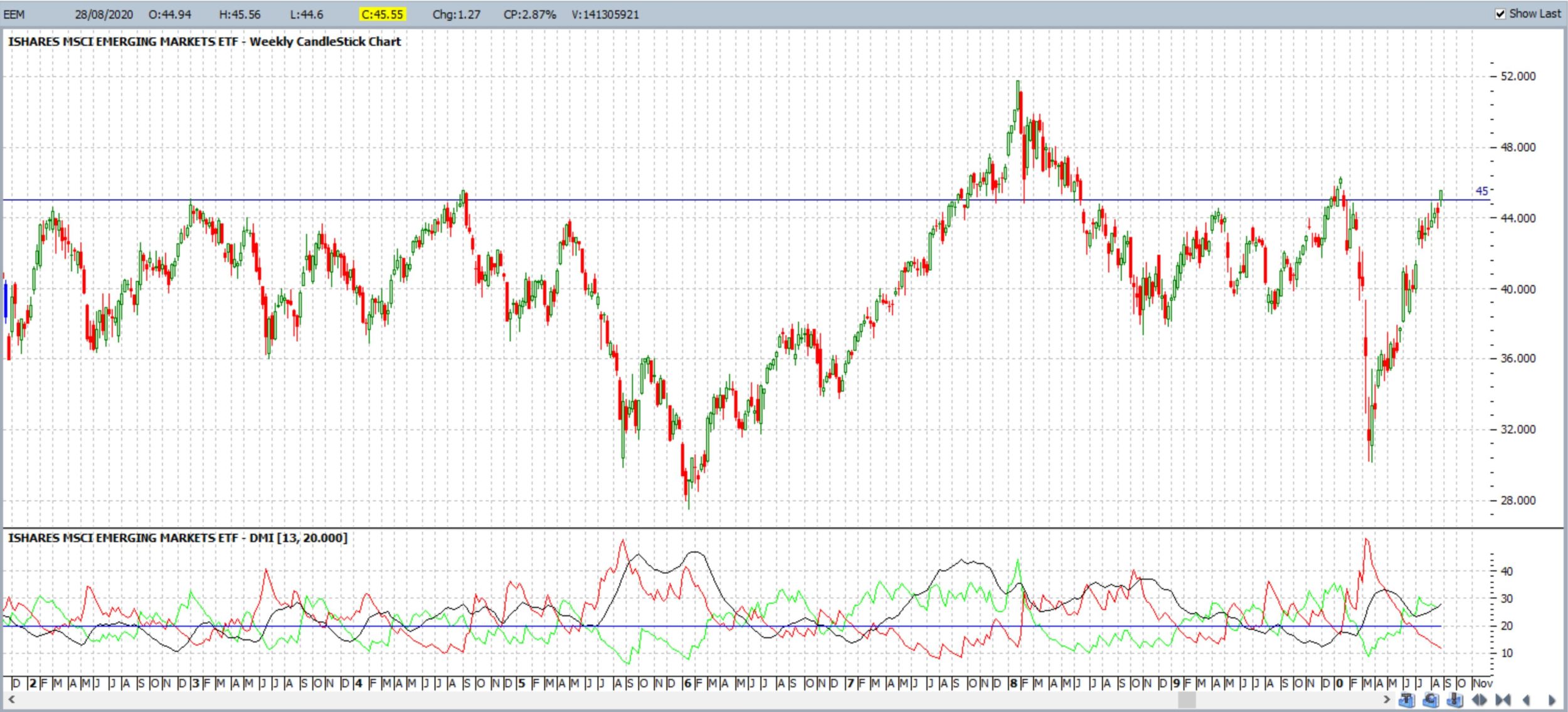The image size is (1568, 712).
Task: Click the 36.000 price axis label
Action: point(1518,359)
